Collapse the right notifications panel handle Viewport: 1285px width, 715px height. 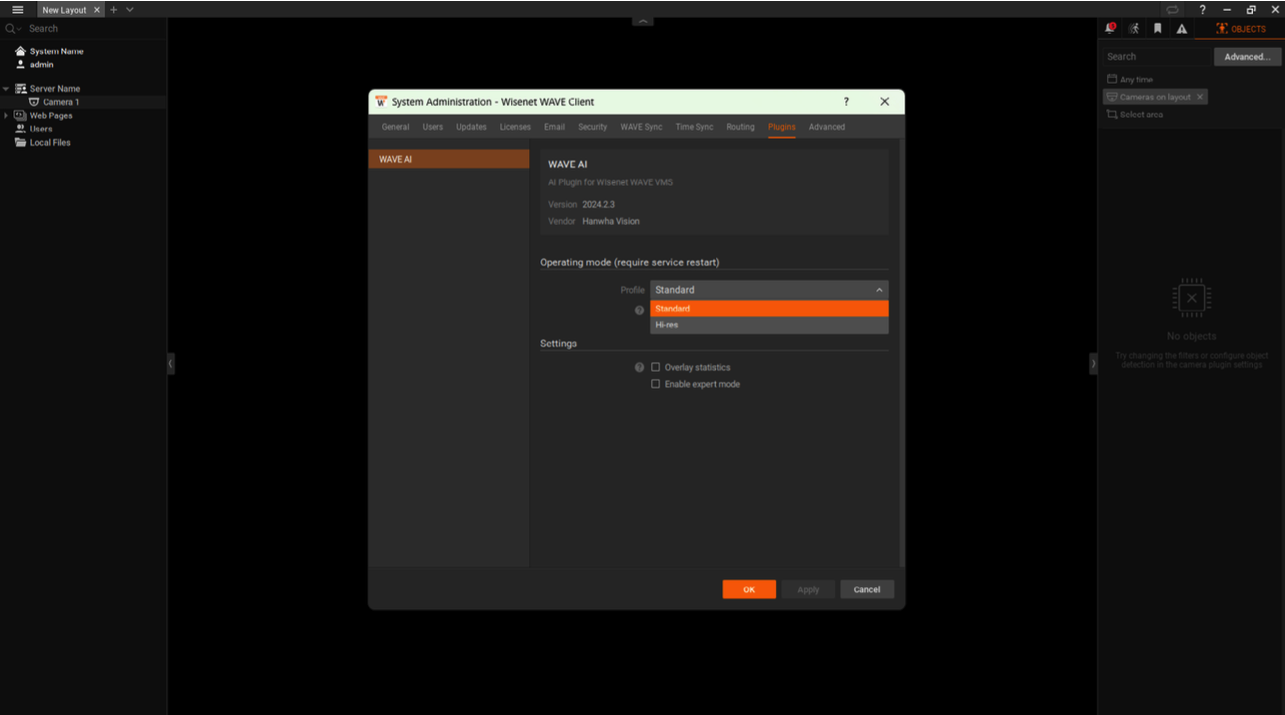1093,364
